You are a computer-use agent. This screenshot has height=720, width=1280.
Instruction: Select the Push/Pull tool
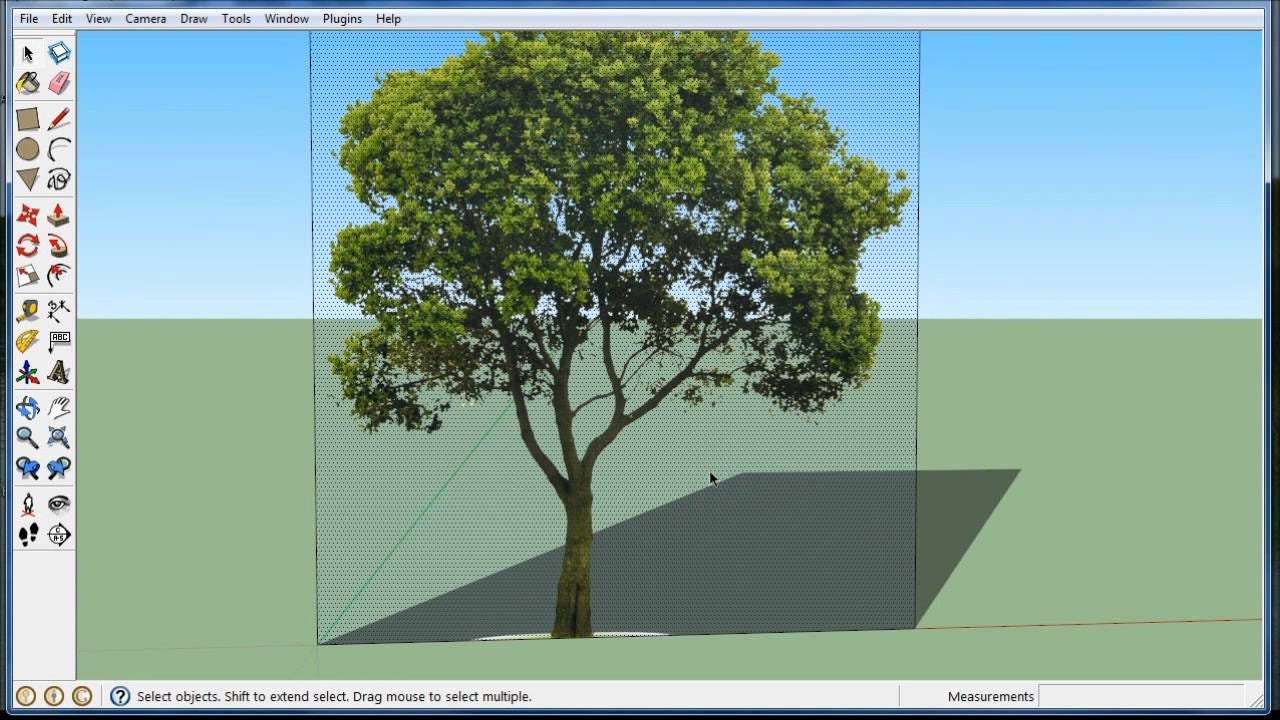[59, 215]
